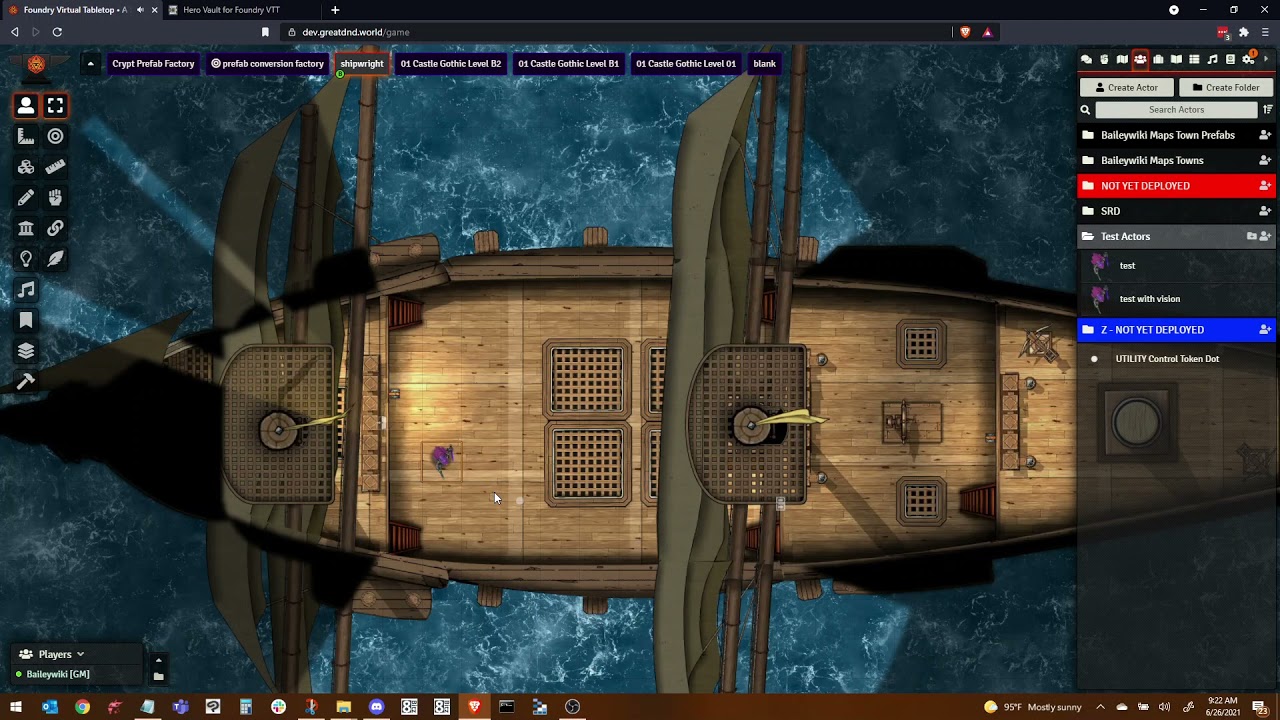
Task: Select the shipwright scene tab
Action: tap(362, 64)
